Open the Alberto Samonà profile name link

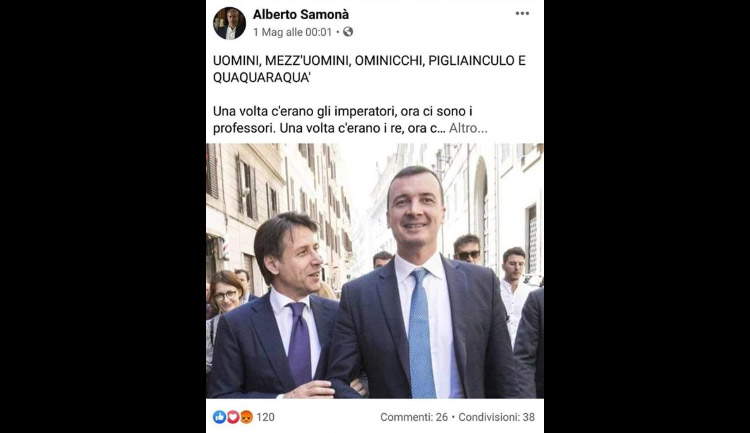(x=301, y=15)
